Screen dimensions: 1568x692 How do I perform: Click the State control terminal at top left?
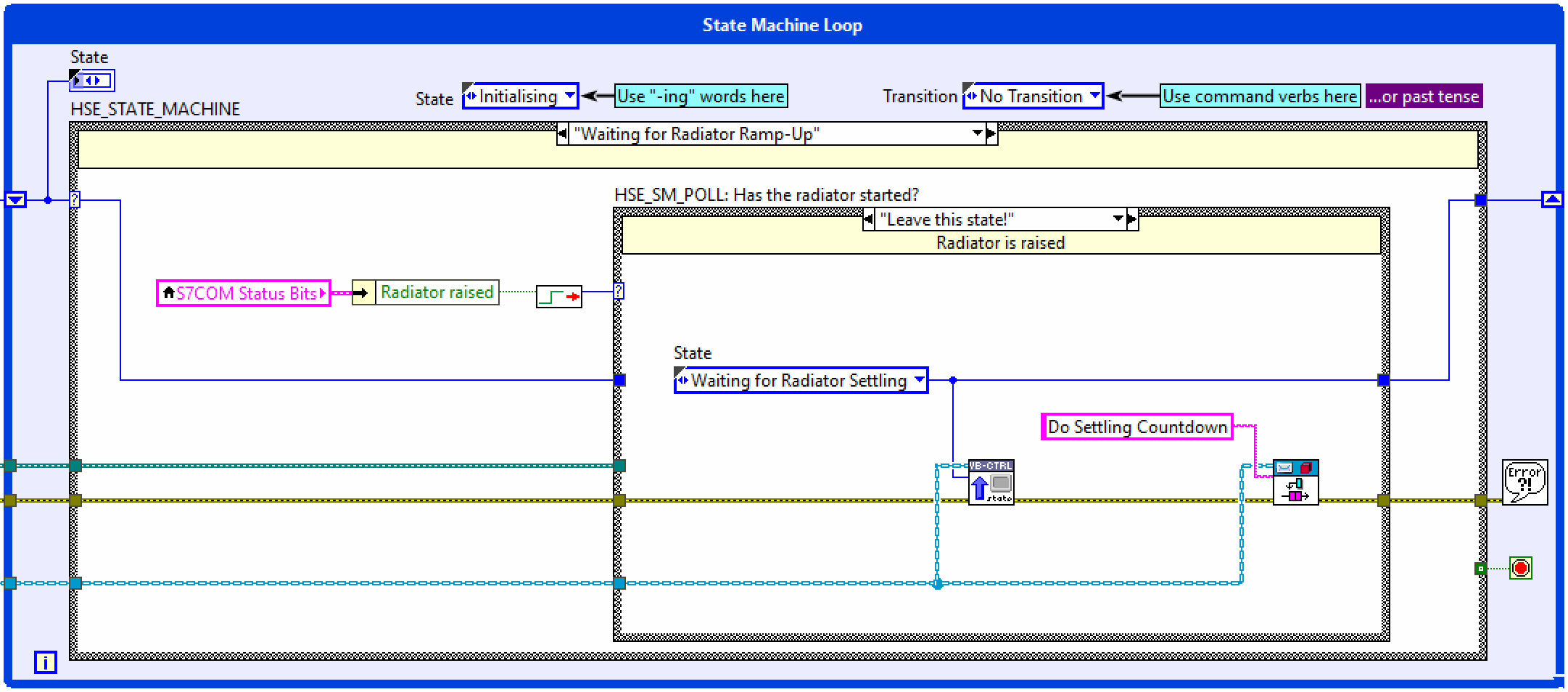click(x=93, y=81)
